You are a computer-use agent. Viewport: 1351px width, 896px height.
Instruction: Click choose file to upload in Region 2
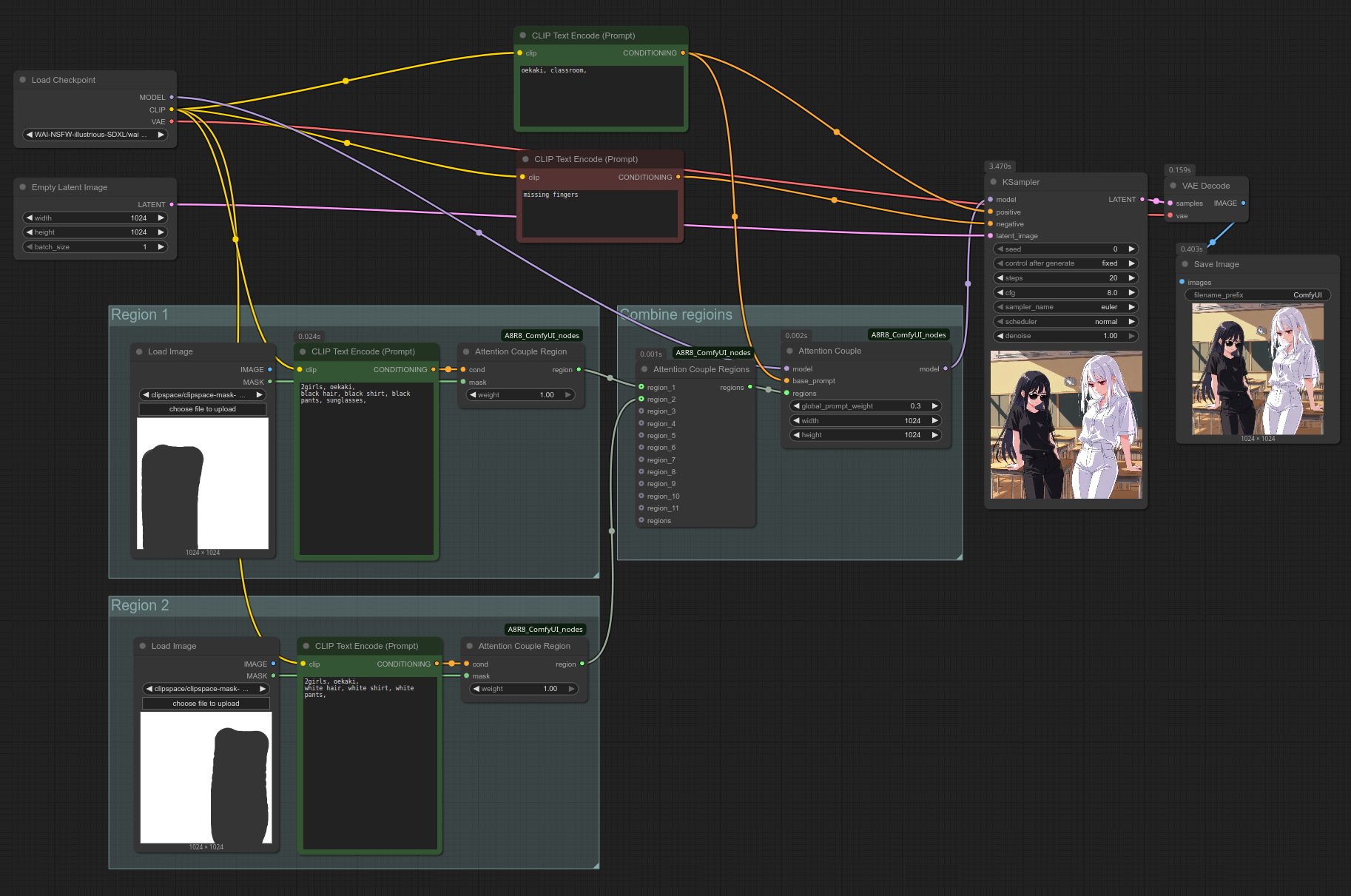pyautogui.click(x=206, y=704)
